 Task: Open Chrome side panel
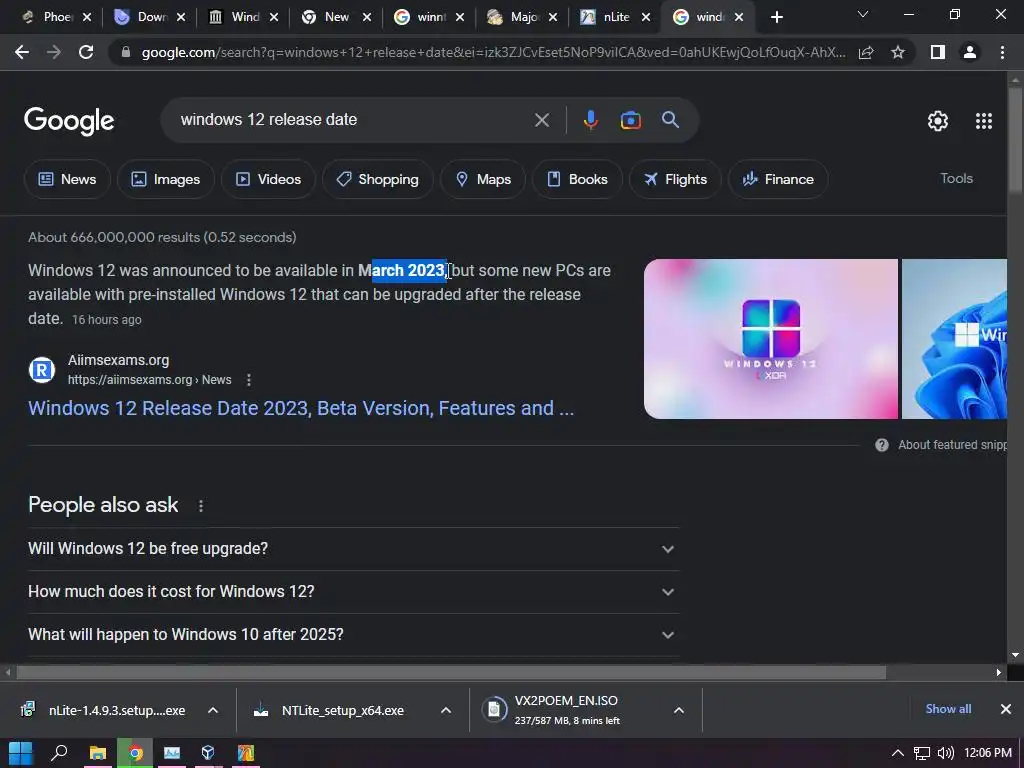[938, 52]
